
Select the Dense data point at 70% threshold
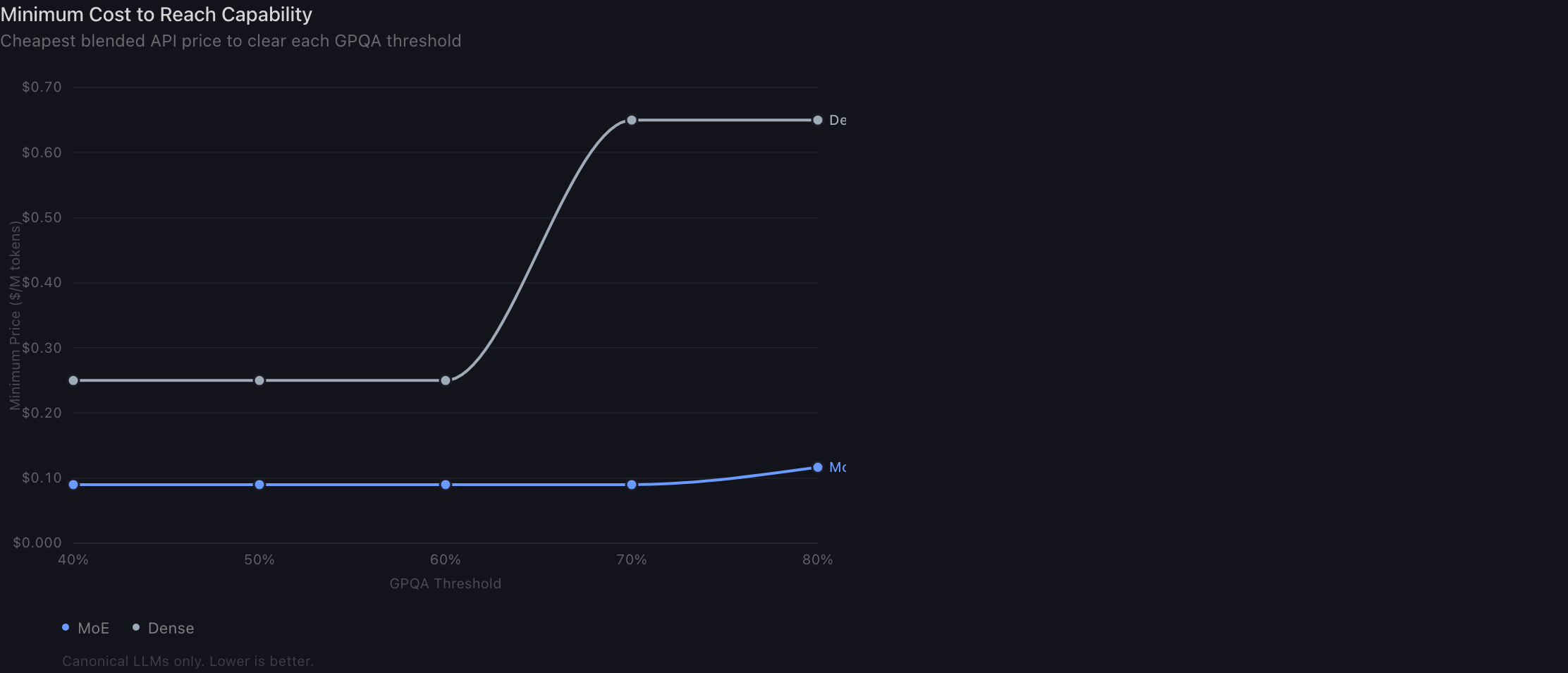click(x=632, y=120)
